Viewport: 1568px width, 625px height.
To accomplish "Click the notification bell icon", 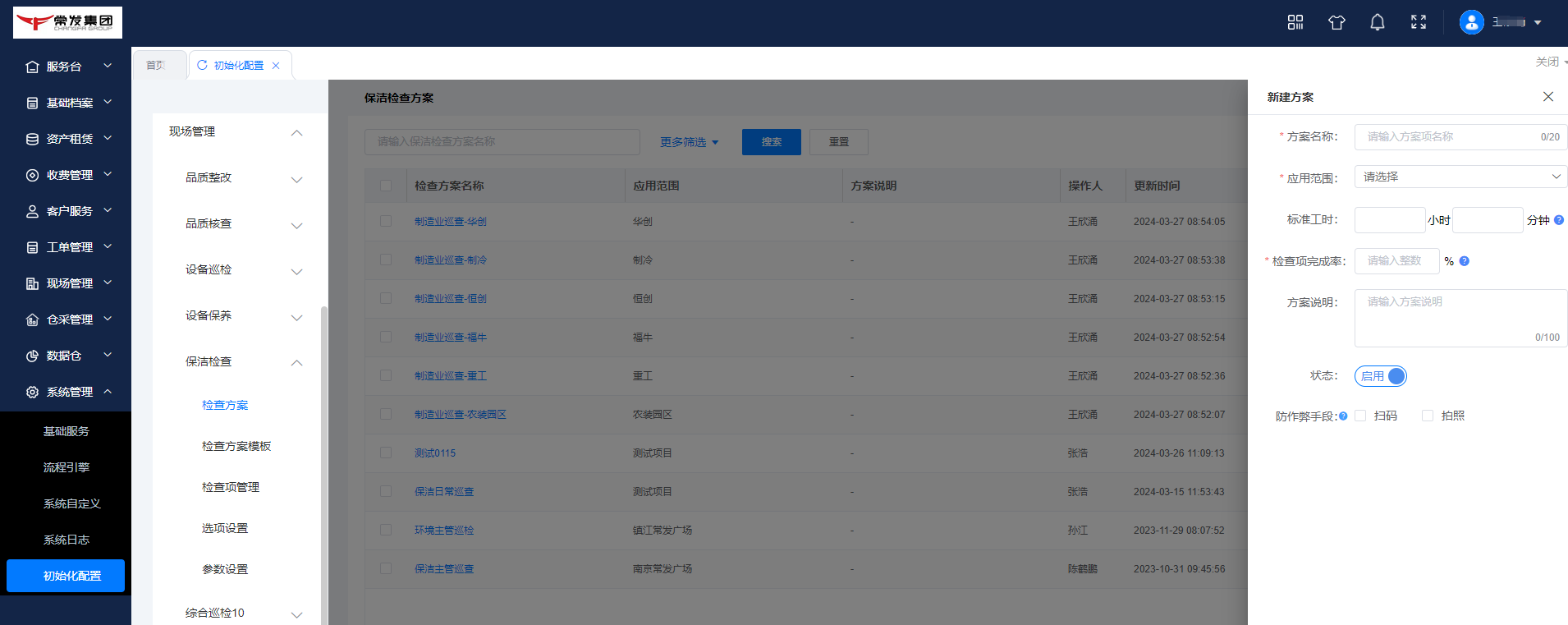I will coord(1378,23).
